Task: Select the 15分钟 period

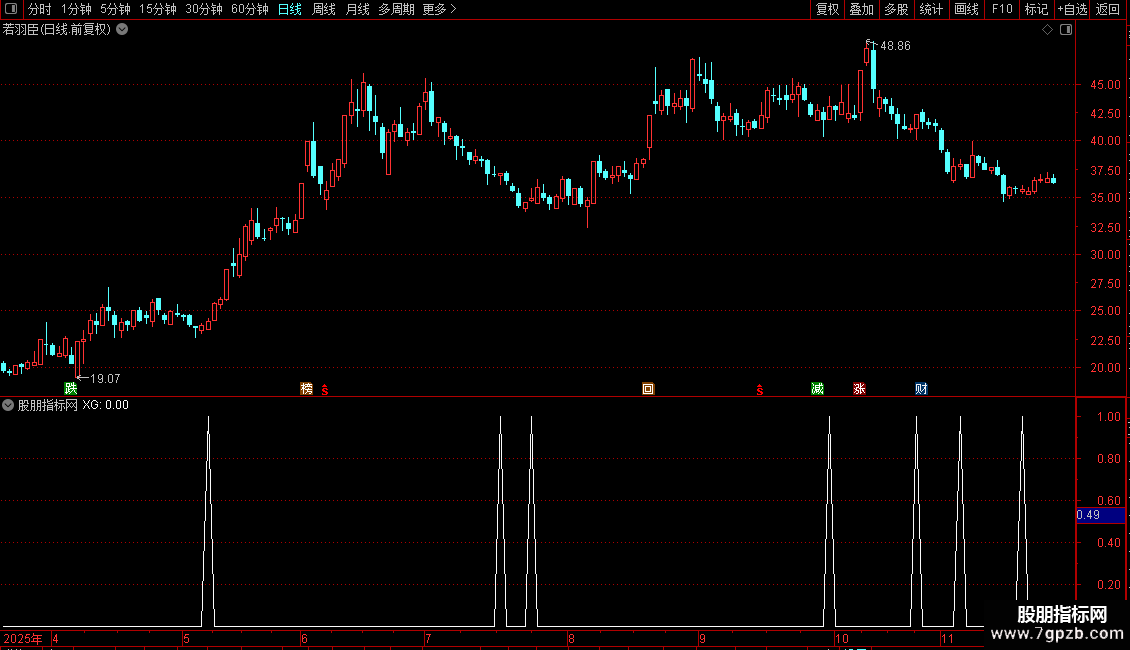Action: pyautogui.click(x=158, y=9)
